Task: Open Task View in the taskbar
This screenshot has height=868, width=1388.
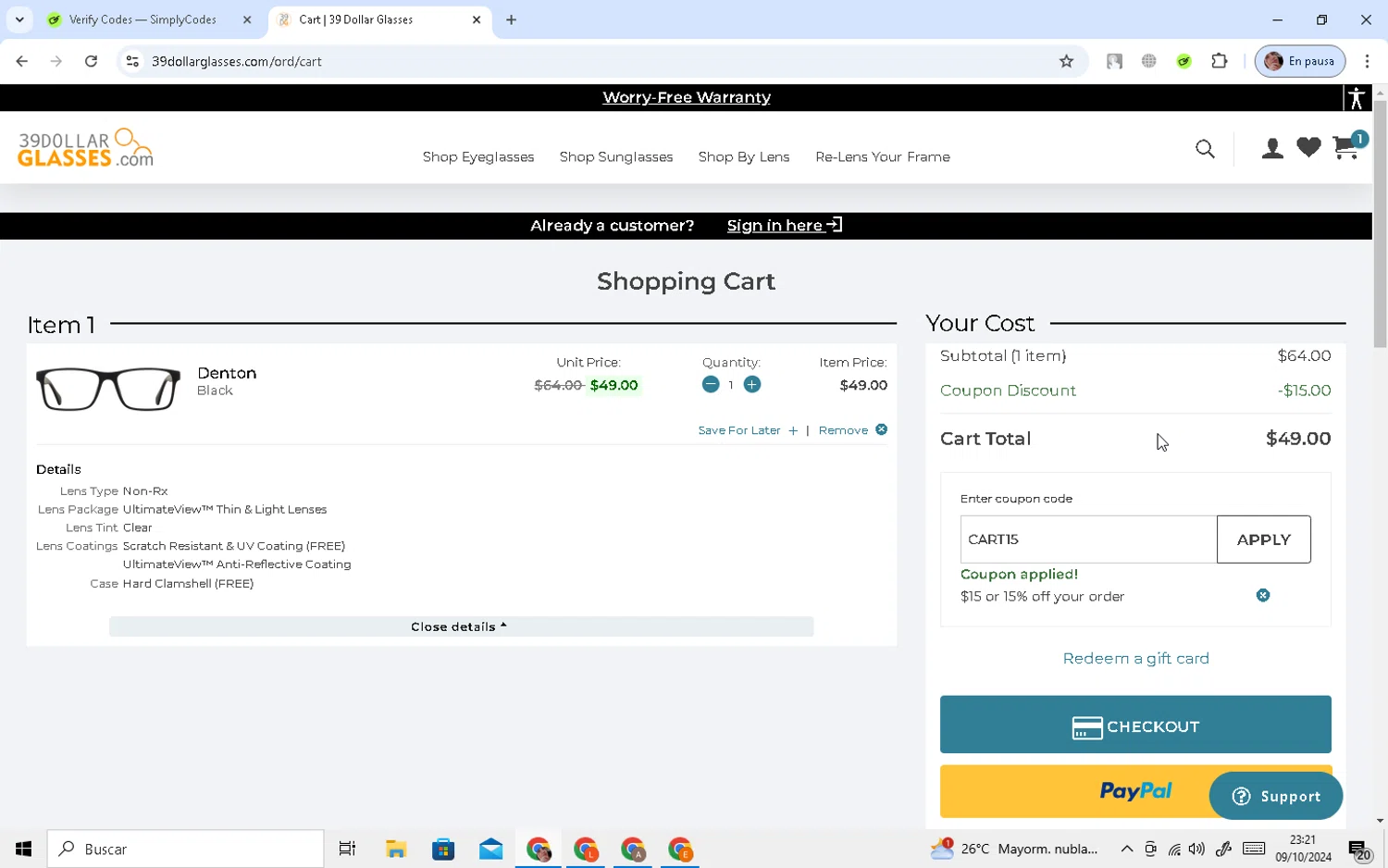Action: 347,849
